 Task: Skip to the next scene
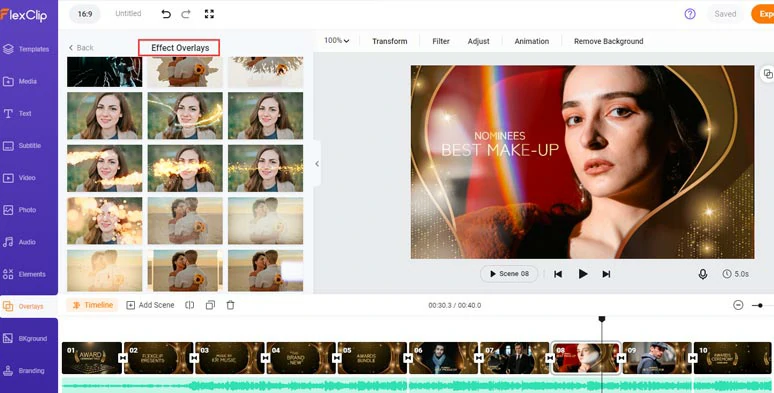[607, 274]
